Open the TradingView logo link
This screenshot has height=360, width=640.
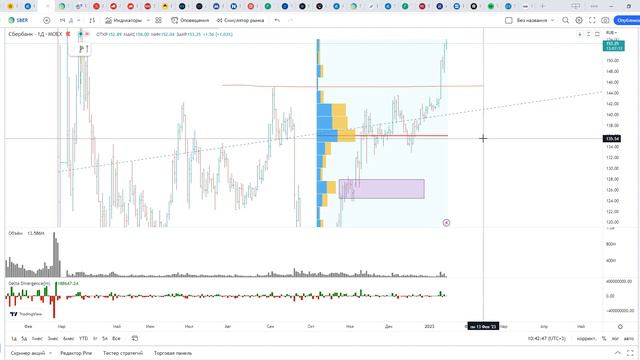tap(26, 314)
